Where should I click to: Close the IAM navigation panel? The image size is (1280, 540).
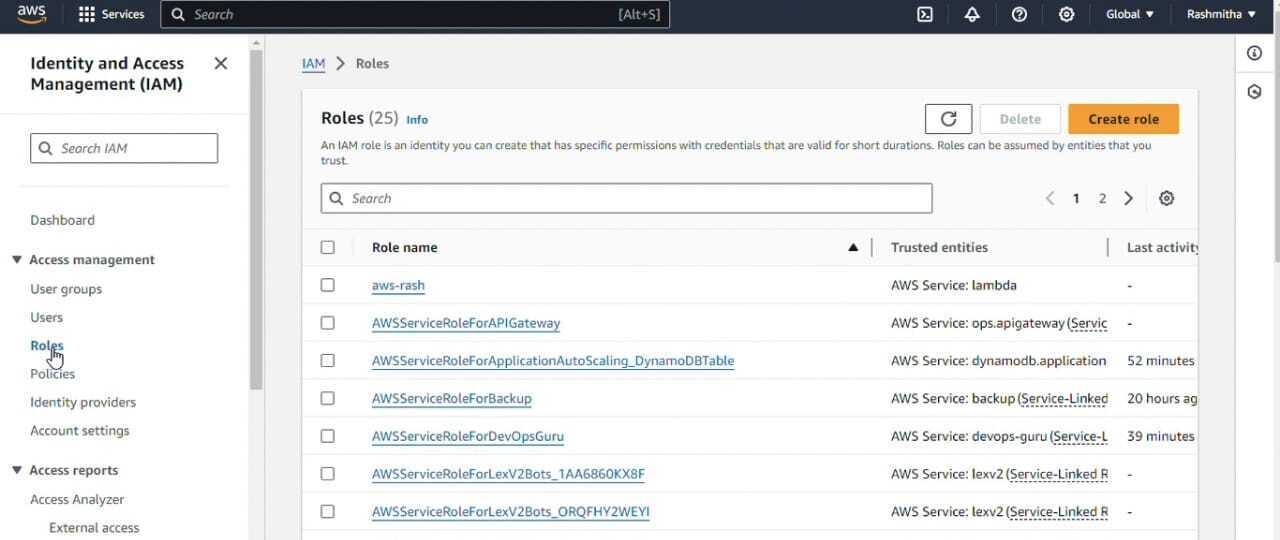(x=221, y=63)
